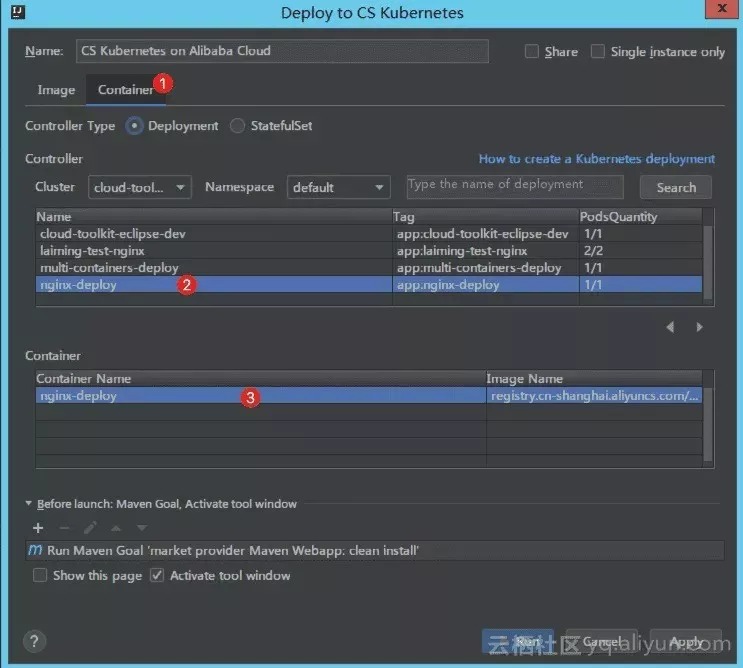743x668 pixels.
Task: Go to previous page of deployments
Action: pos(670,327)
